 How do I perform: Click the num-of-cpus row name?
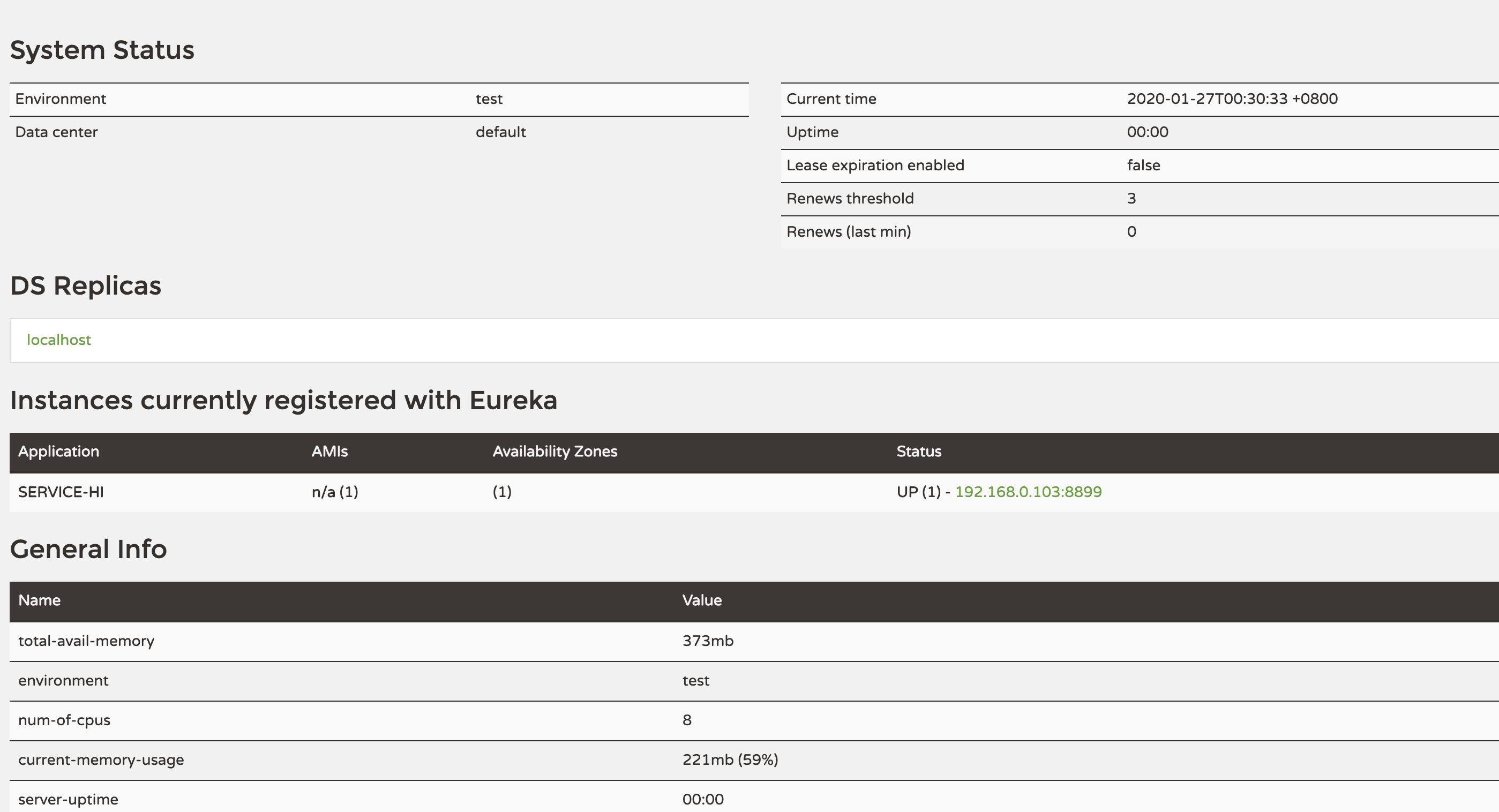(x=64, y=720)
